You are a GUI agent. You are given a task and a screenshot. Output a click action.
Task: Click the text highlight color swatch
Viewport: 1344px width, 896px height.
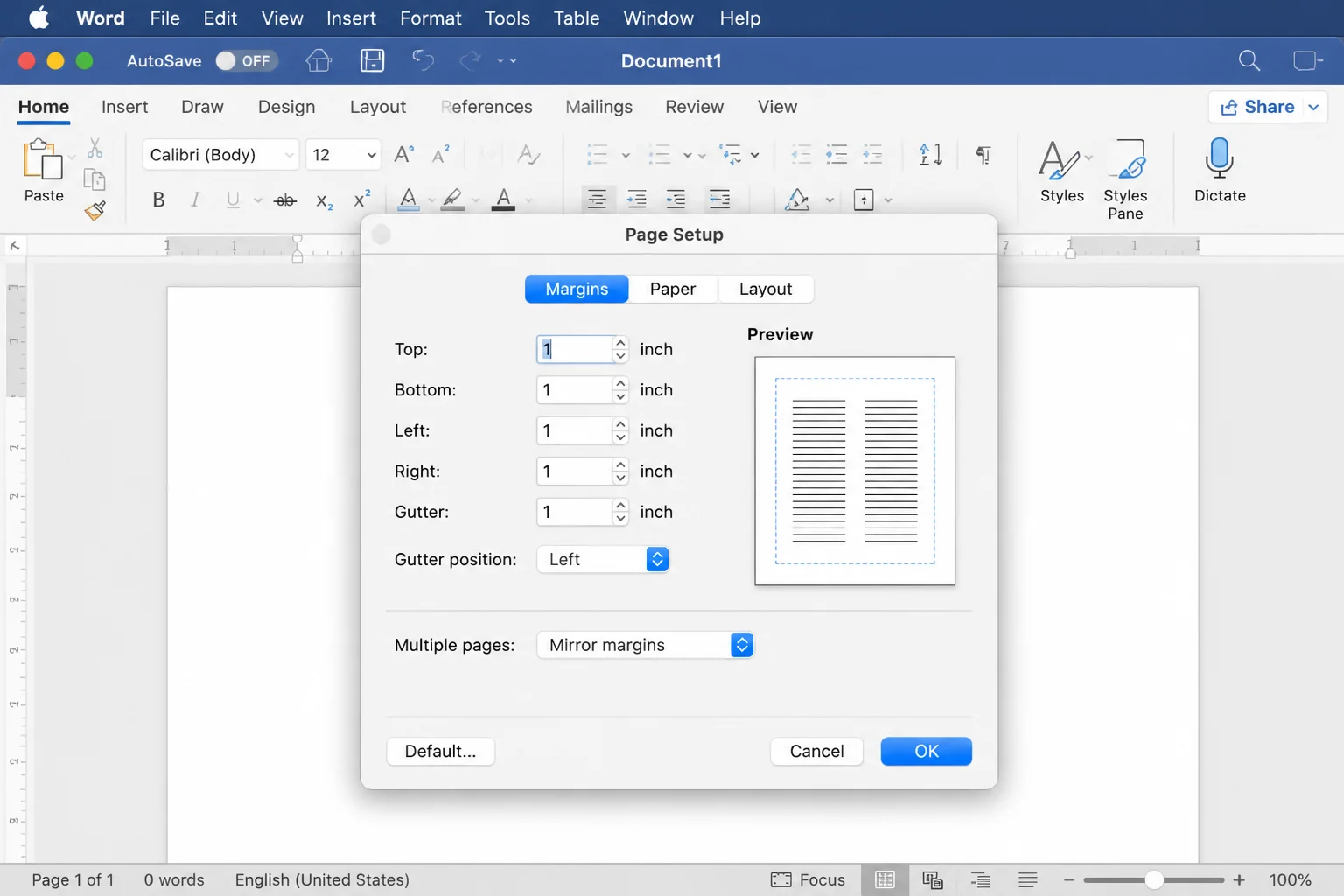[452, 199]
